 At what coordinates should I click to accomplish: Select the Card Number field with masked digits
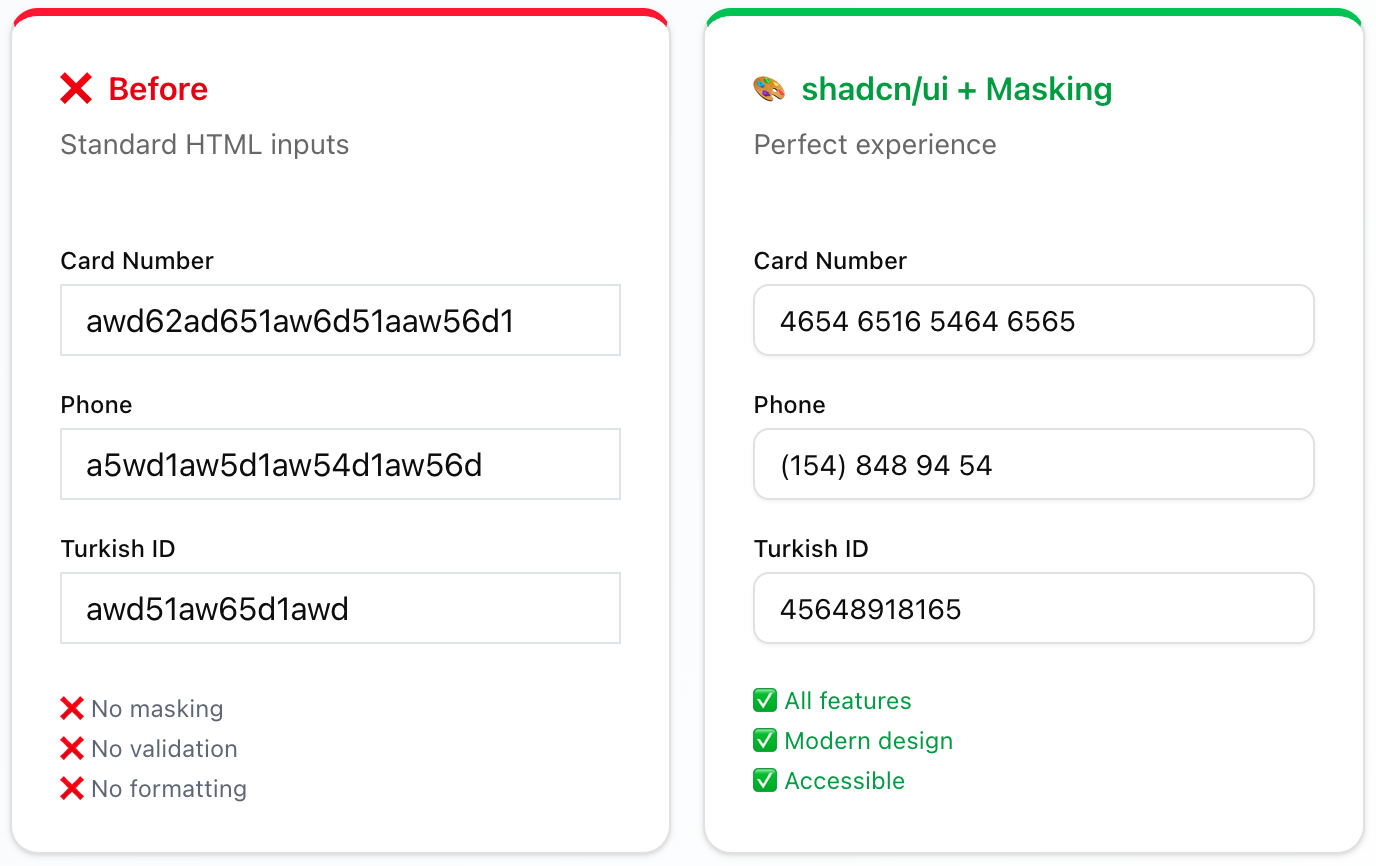pyautogui.click(x=1033, y=320)
